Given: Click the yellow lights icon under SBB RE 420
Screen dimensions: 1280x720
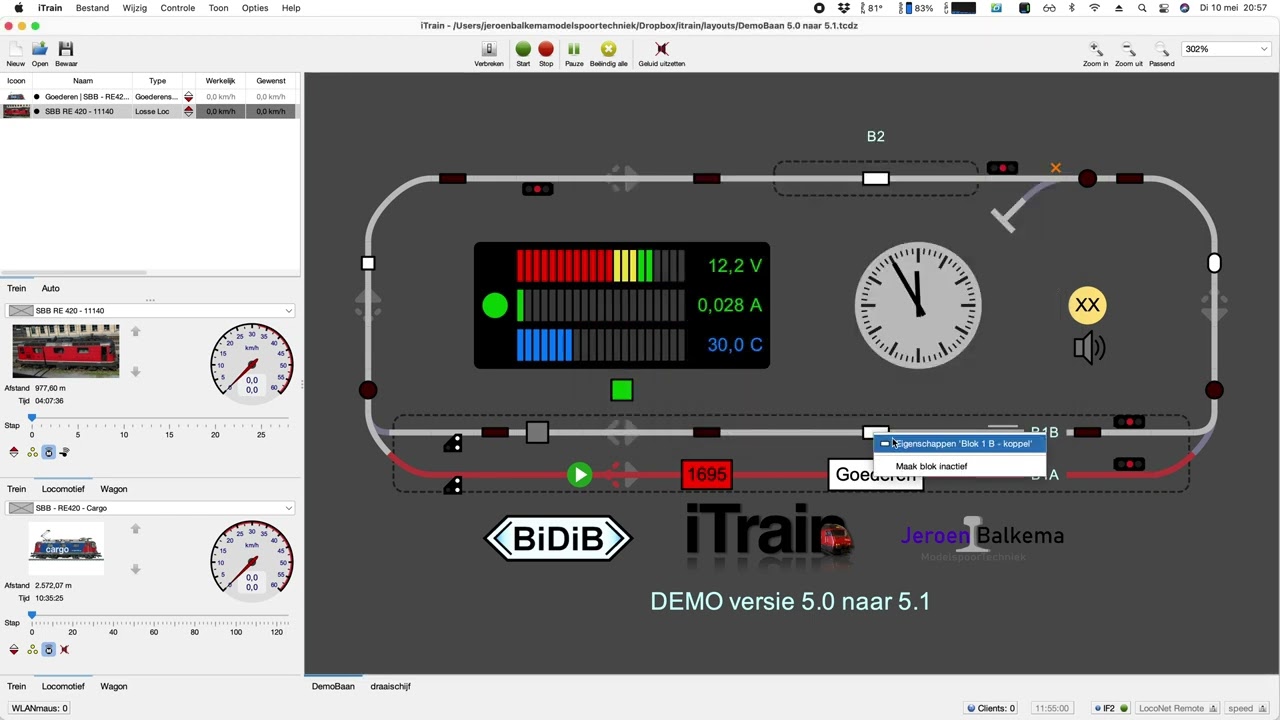Looking at the screenshot, I should click(x=32, y=452).
